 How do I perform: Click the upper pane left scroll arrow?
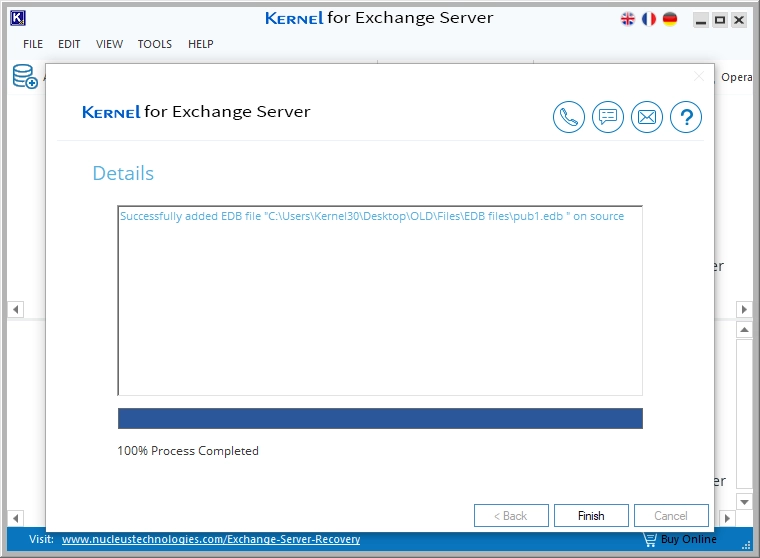click(16, 309)
